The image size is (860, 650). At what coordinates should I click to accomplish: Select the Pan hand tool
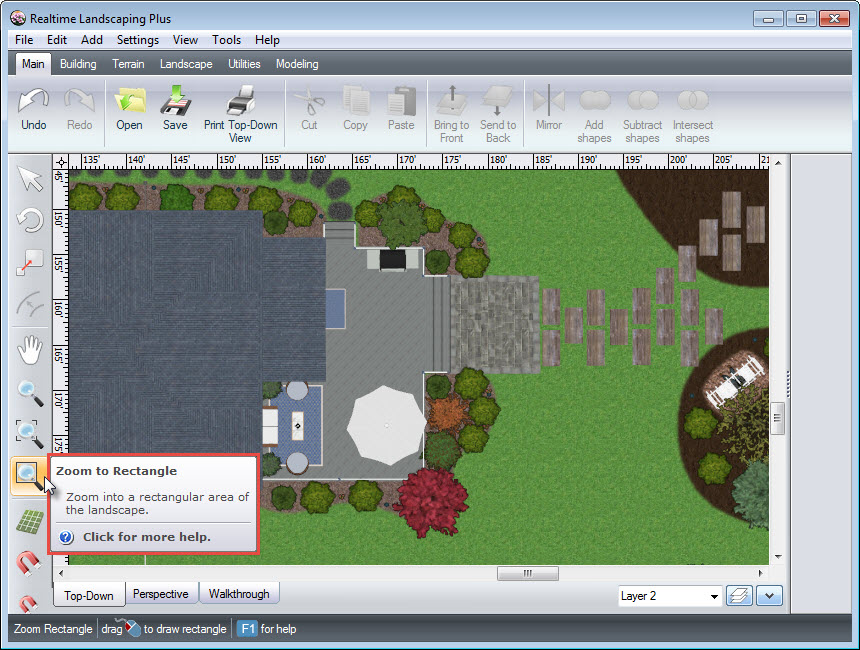tap(30, 351)
